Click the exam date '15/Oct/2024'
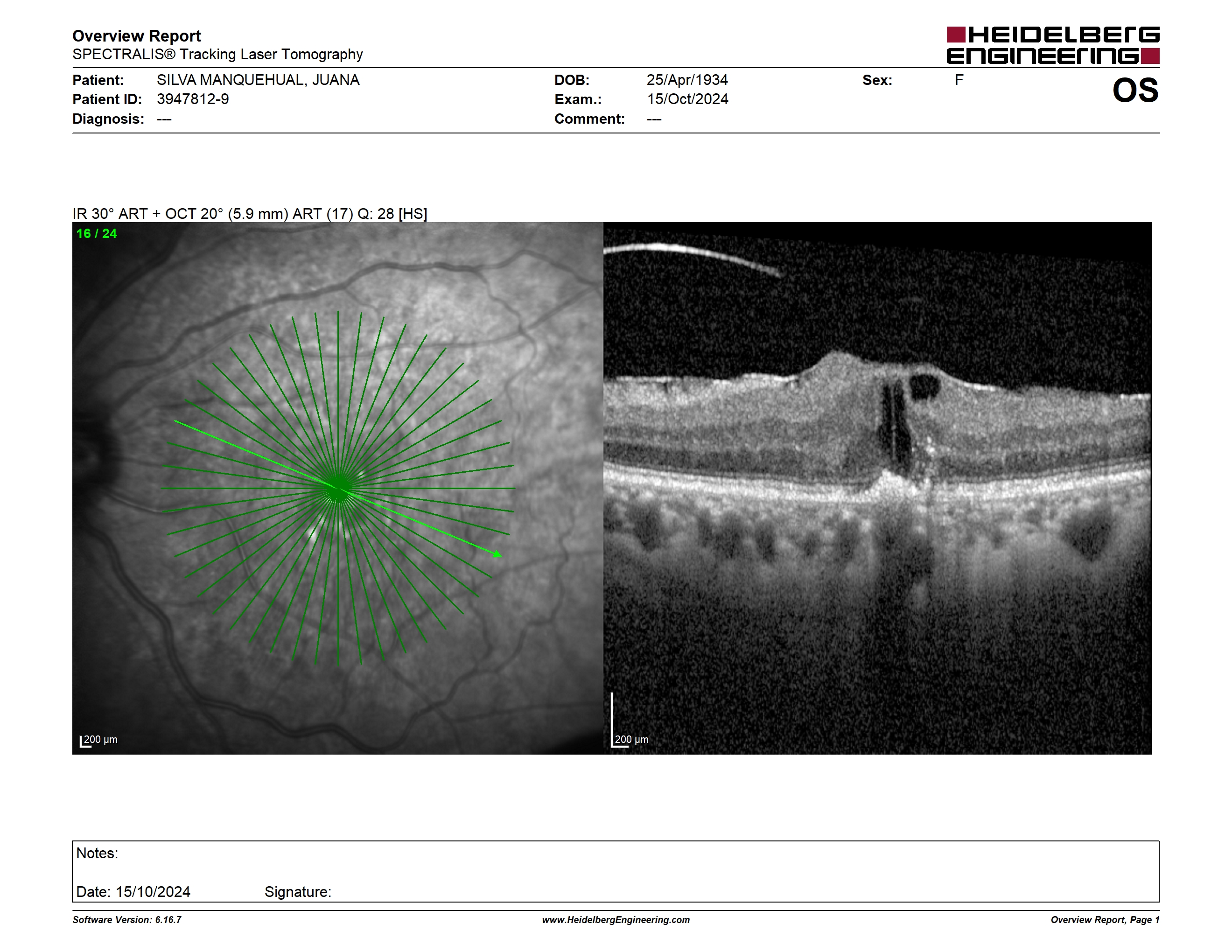 pyautogui.click(x=687, y=99)
